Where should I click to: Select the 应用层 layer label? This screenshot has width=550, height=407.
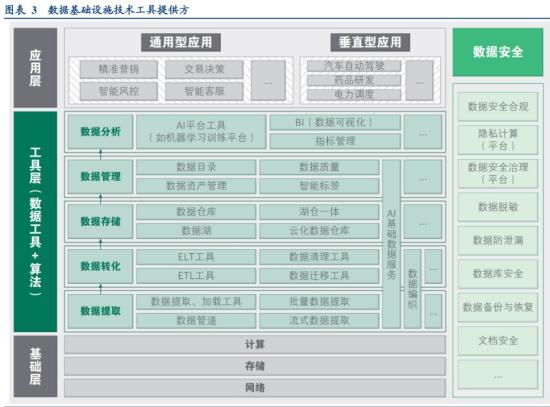click(35, 68)
